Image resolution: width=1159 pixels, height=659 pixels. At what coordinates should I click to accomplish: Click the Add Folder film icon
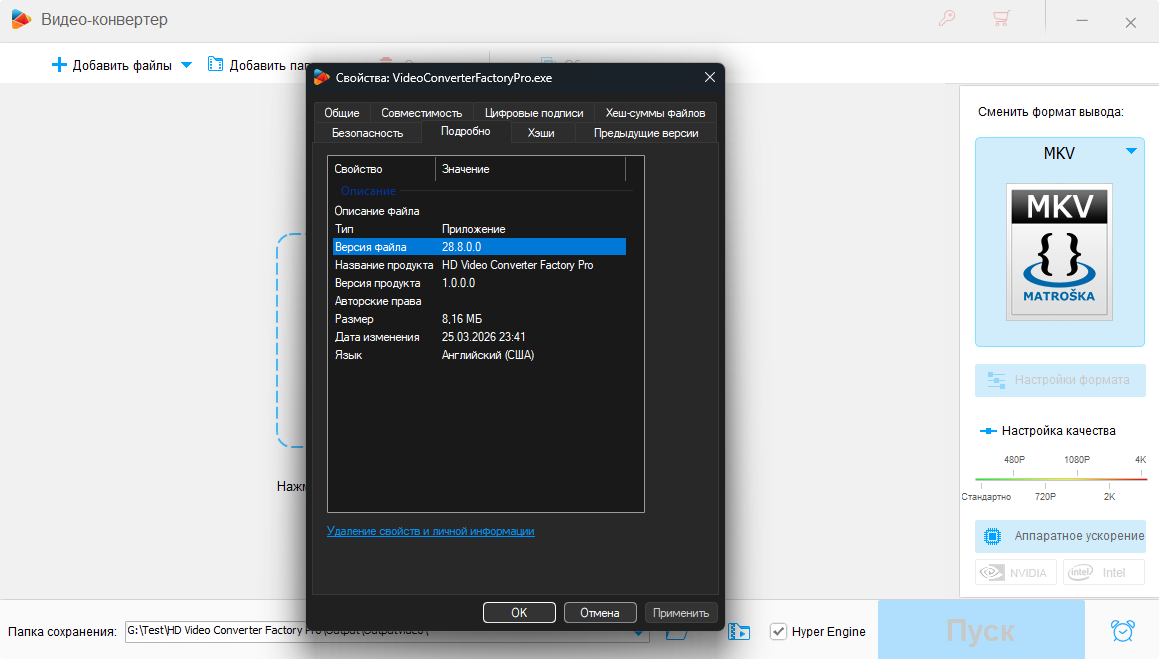click(x=215, y=65)
